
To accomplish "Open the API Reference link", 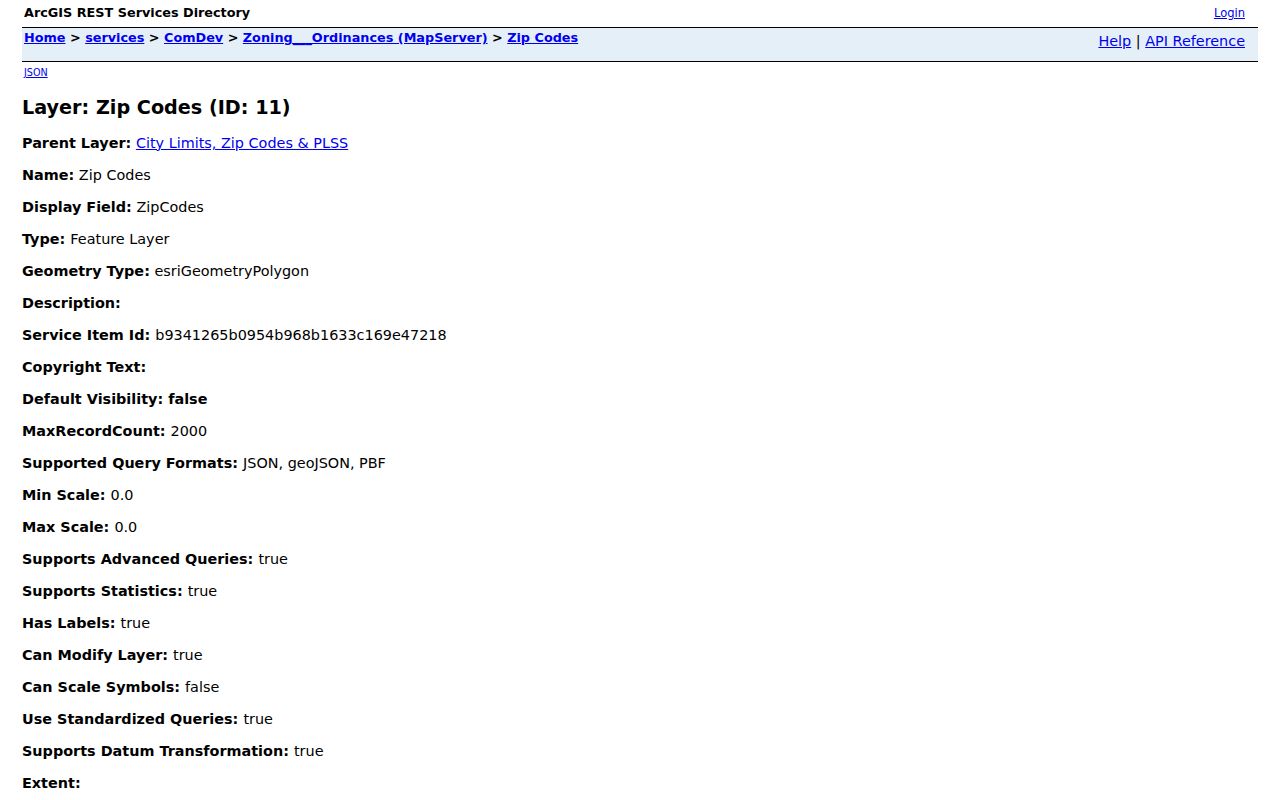I will click(x=1195, y=41).
